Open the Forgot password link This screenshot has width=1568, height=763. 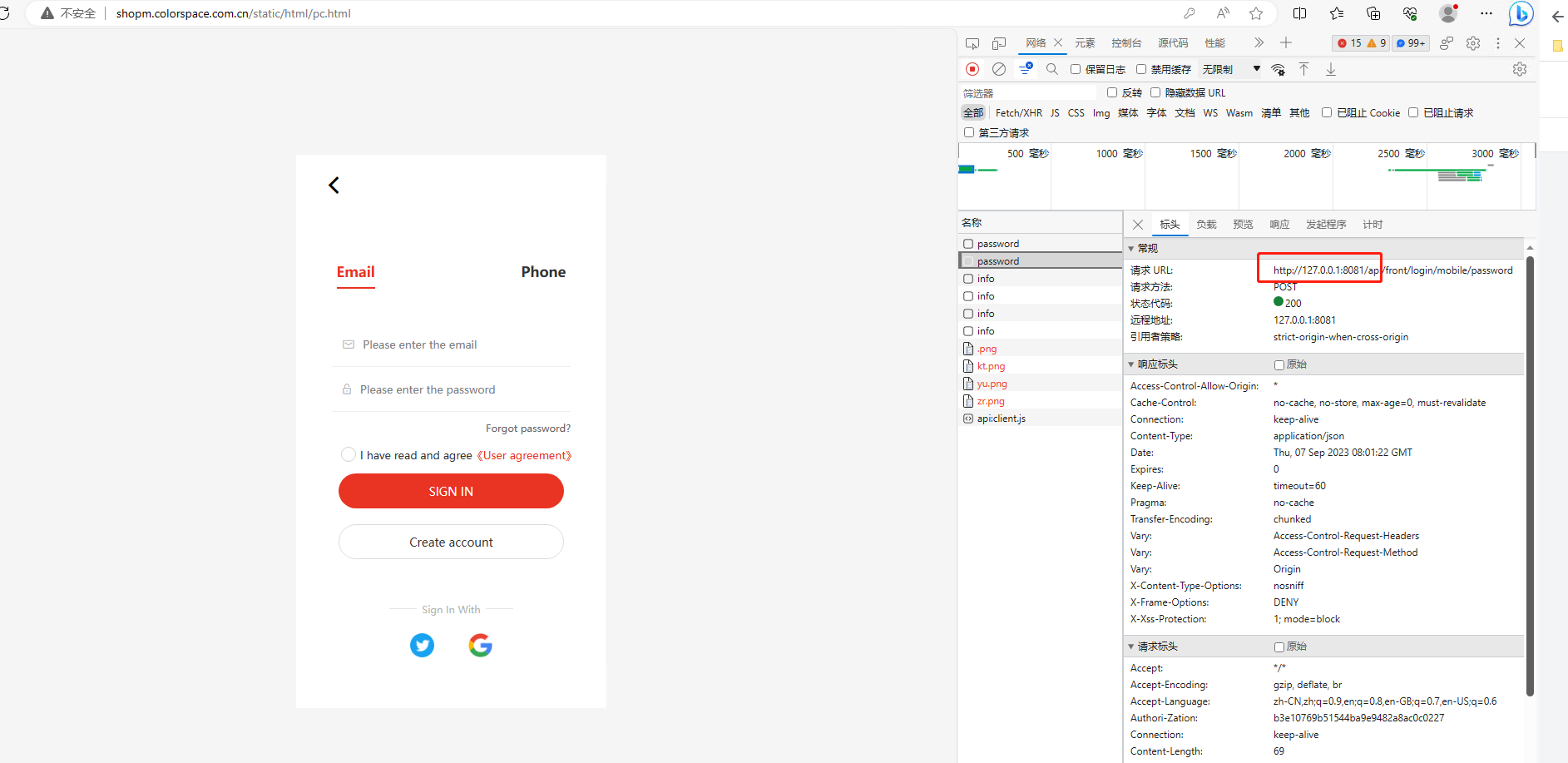tap(528, 429)
